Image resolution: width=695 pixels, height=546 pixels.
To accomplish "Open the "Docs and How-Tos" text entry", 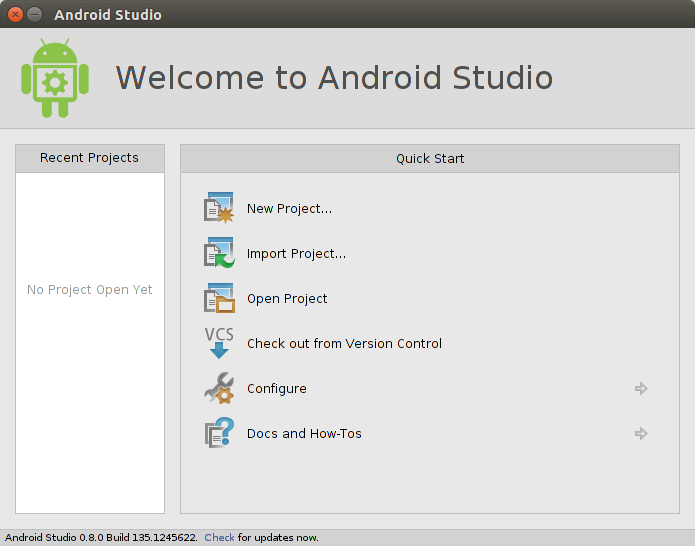I will coord(304,434).
